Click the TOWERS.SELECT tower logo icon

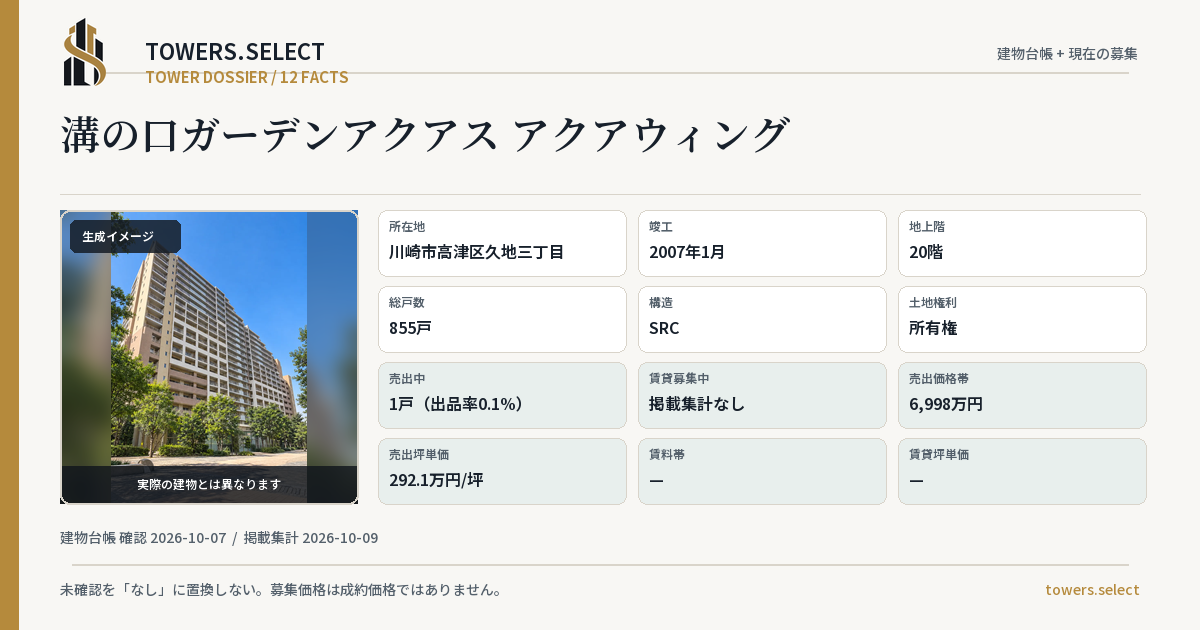84,52
